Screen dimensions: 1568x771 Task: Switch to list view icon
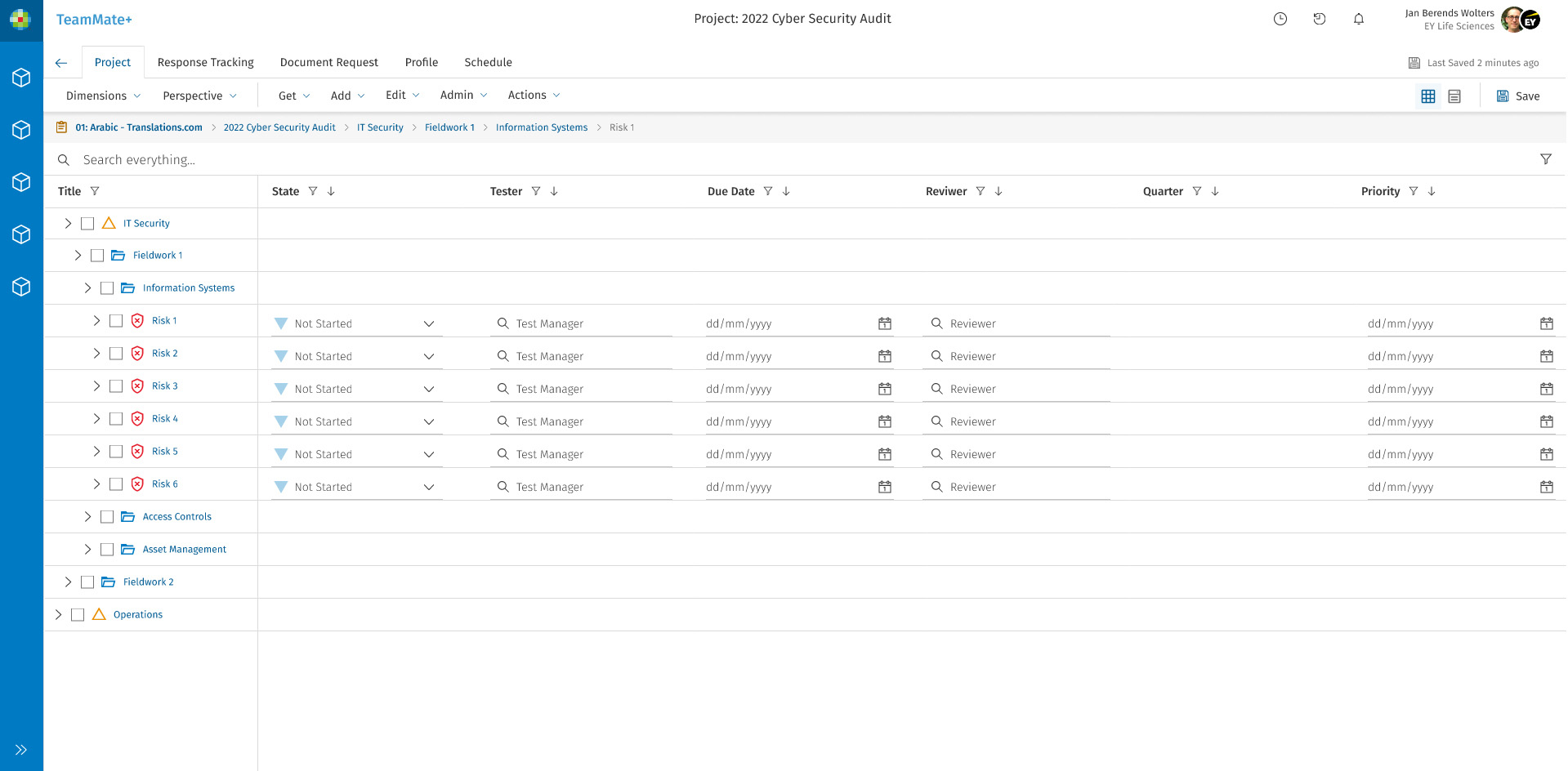[x=1454, y=96]
